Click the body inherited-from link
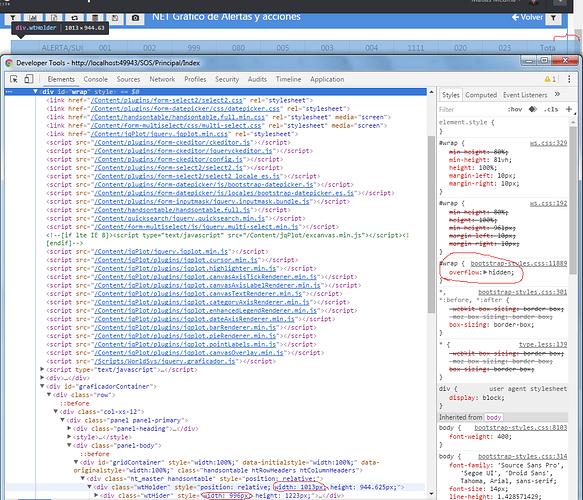Screen dimensions: 583x500 pos(493,417)
